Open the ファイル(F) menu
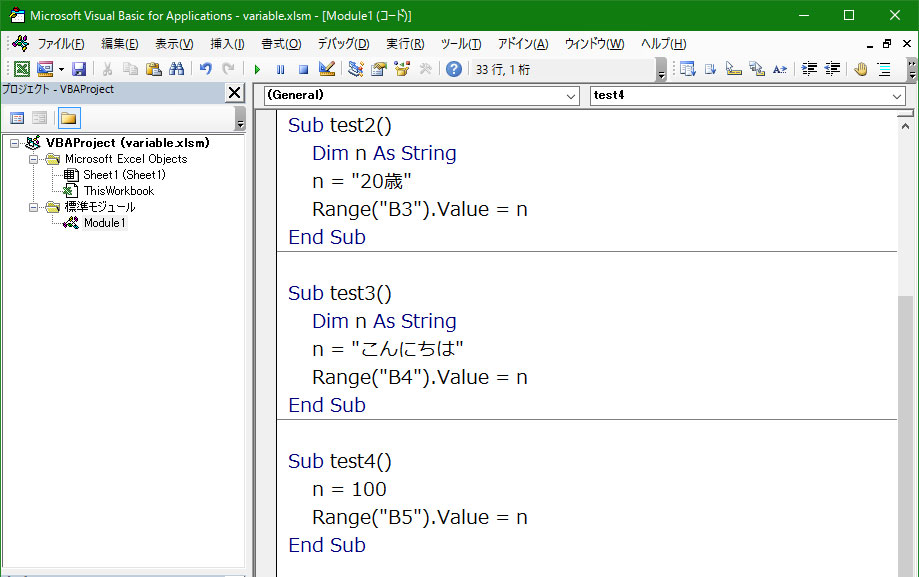Screen dimensions: 919x577 (61, 44)
